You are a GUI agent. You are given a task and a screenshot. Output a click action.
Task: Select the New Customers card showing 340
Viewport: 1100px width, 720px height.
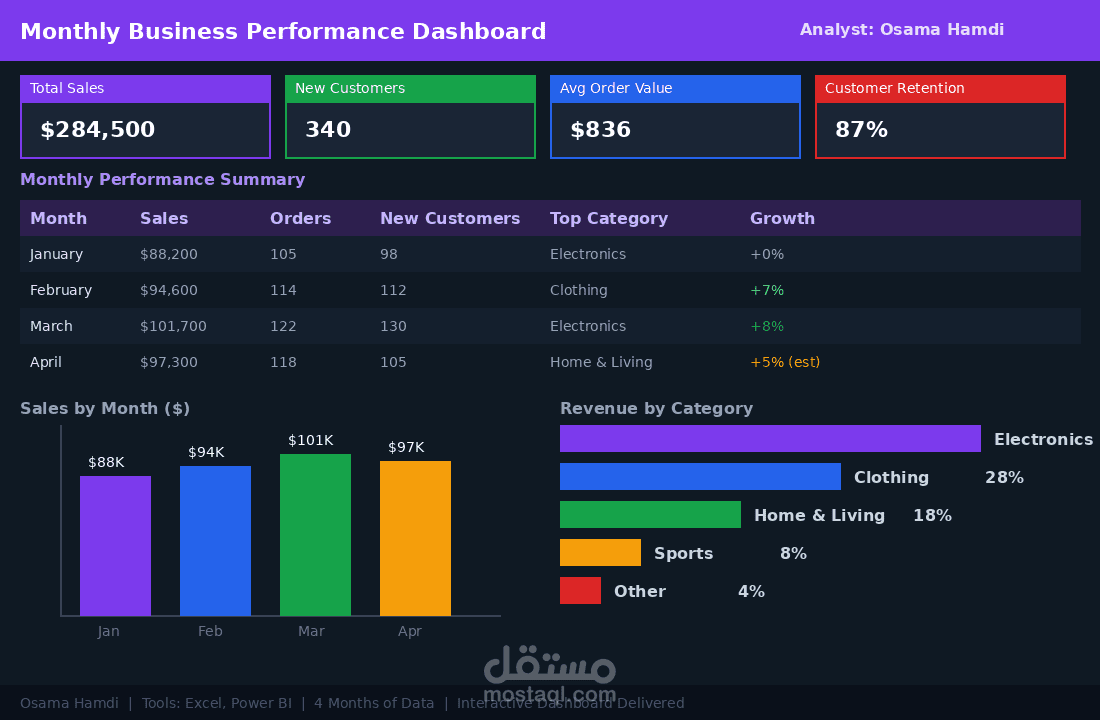410,116
